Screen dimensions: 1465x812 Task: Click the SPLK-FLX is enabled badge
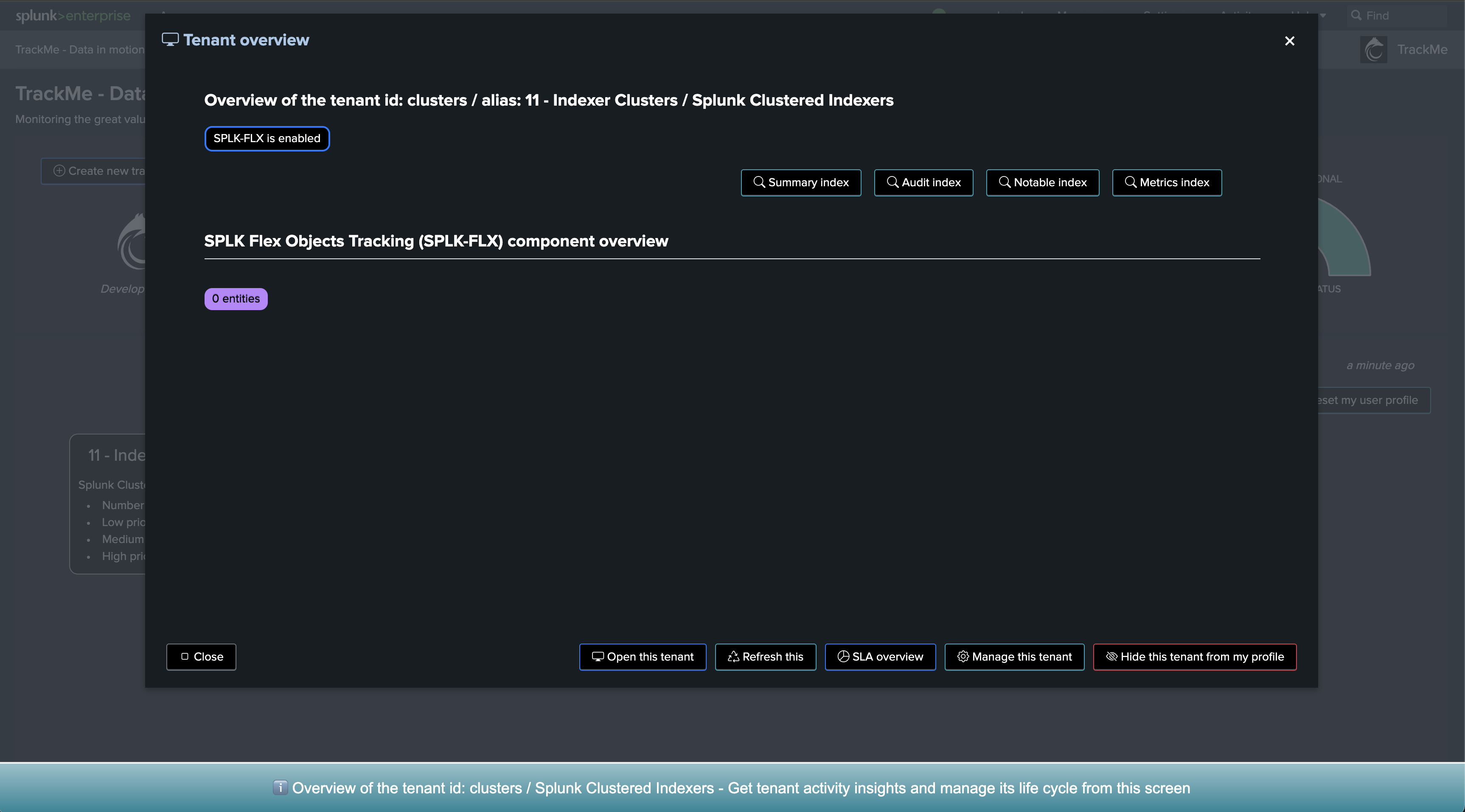[x=267, y=139]
